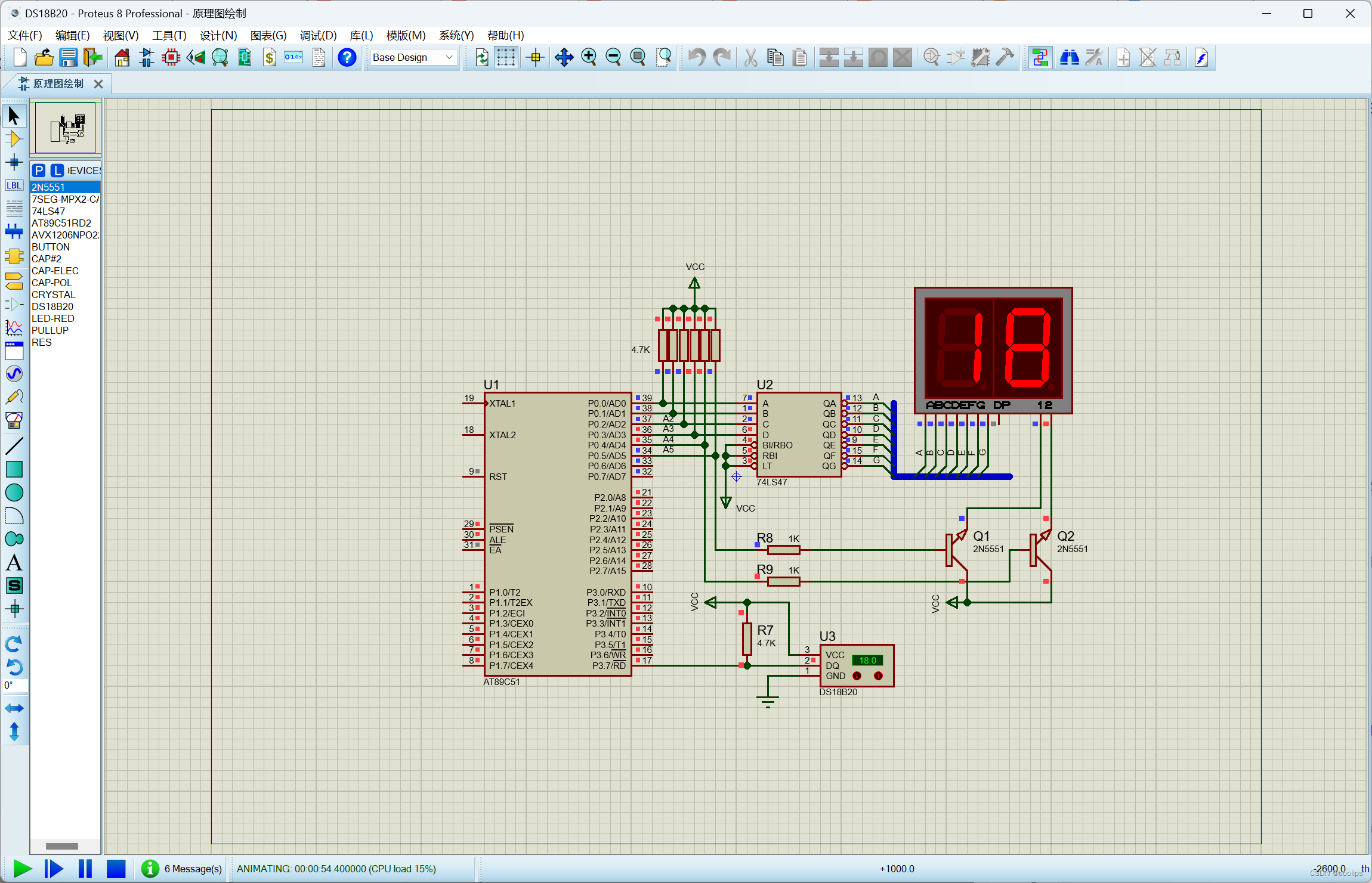Select the Junction dot mode tool

pos(14,162)
